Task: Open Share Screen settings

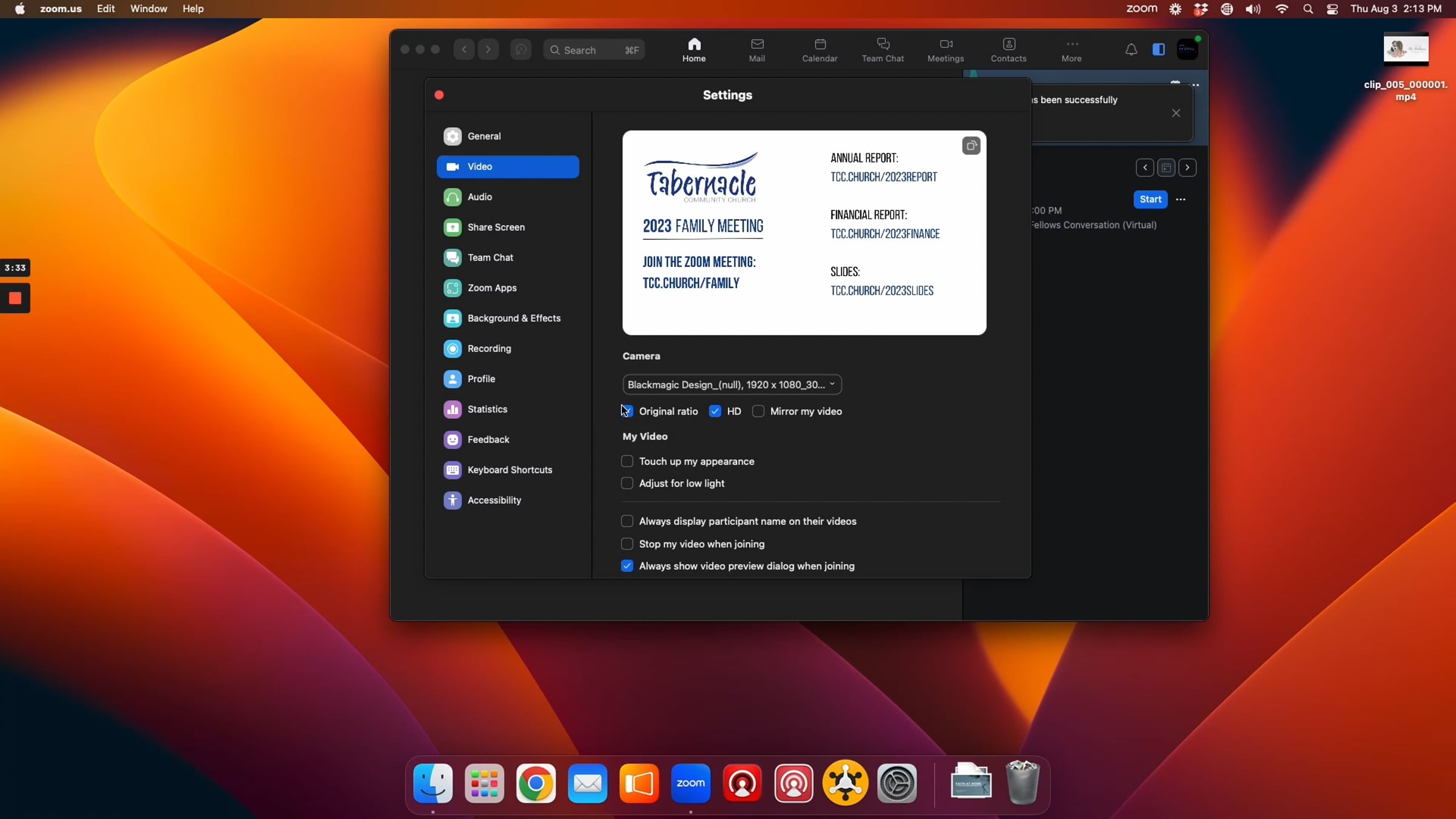Action: (x=496, y=227)
